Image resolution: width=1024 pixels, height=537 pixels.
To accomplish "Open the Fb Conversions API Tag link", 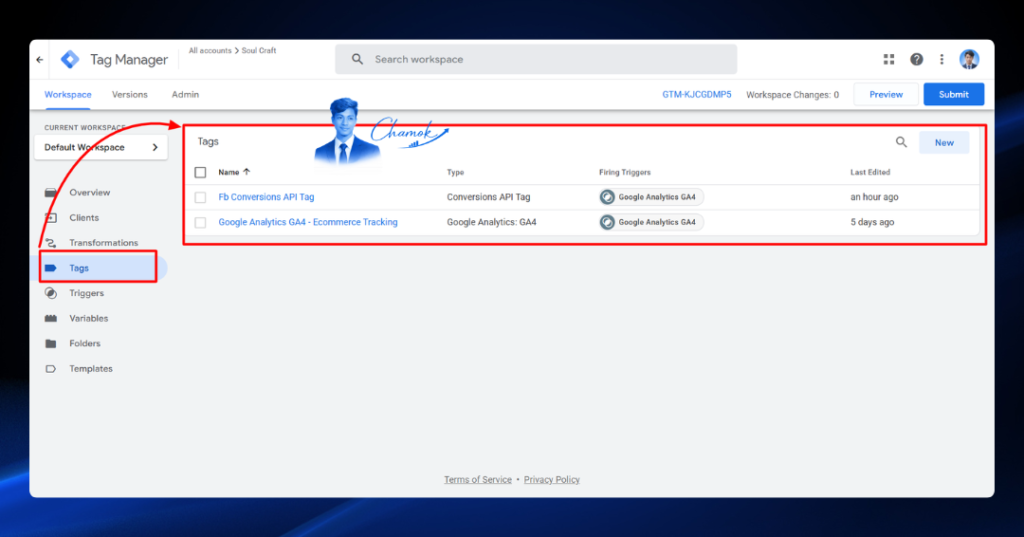I will [266, 197].
